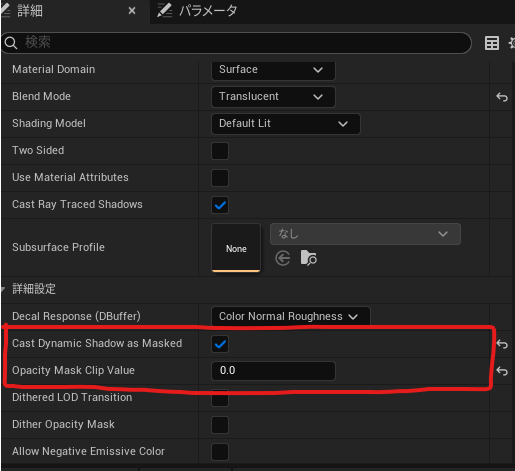Reset Blend Mode to default arrow

tap(502, 97)
